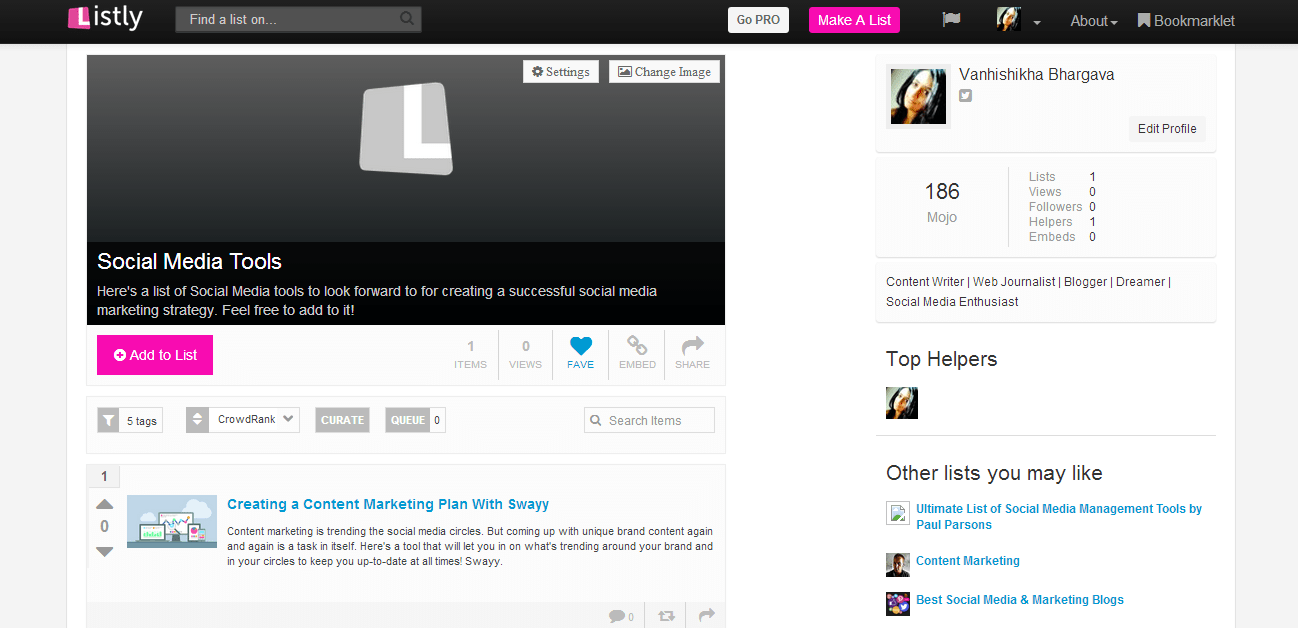Click the Followers stat row
Image resolution: width=1298 pixels, height=628 pixels.
pyautogui.click(x=1062, y=207)
